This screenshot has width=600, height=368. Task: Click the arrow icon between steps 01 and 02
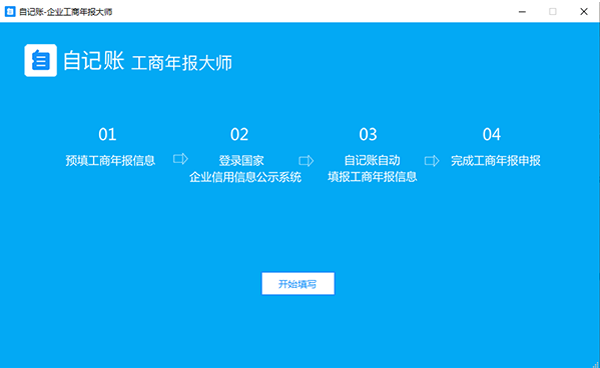click(181, 158)
